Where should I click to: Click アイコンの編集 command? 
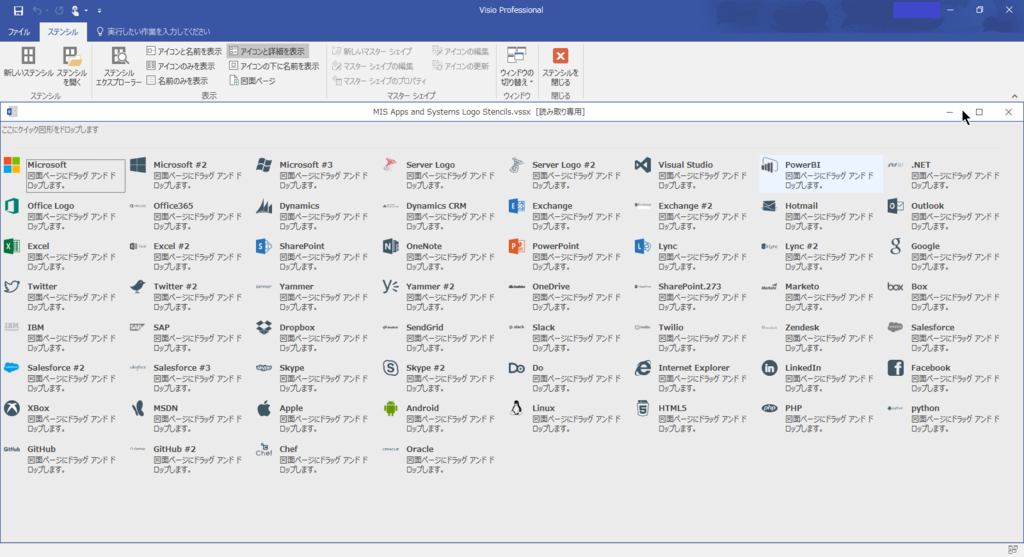pos(460,51)
